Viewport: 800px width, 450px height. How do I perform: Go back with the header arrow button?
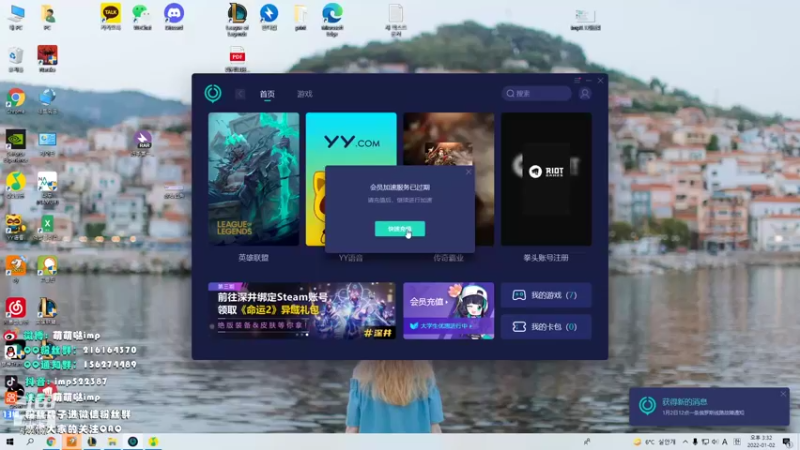(x=240, y=94)
